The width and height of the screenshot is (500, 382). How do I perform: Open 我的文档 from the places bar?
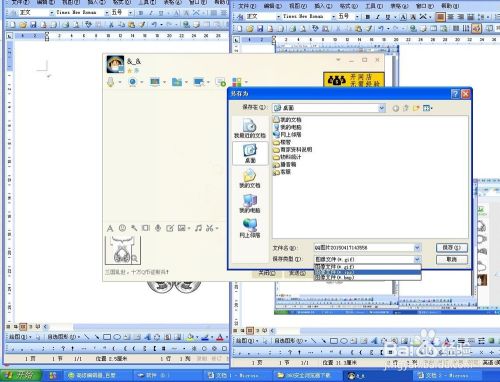coord(250,178)
